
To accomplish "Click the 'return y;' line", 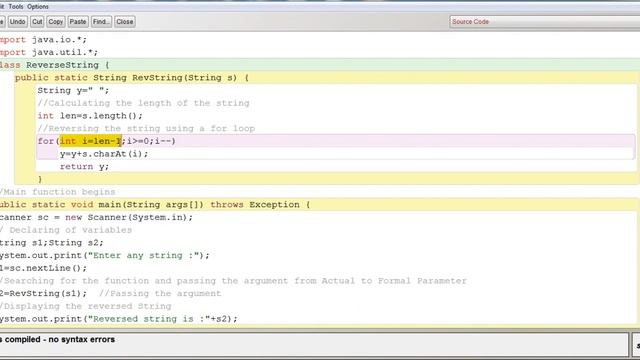I will pos(84,167).
